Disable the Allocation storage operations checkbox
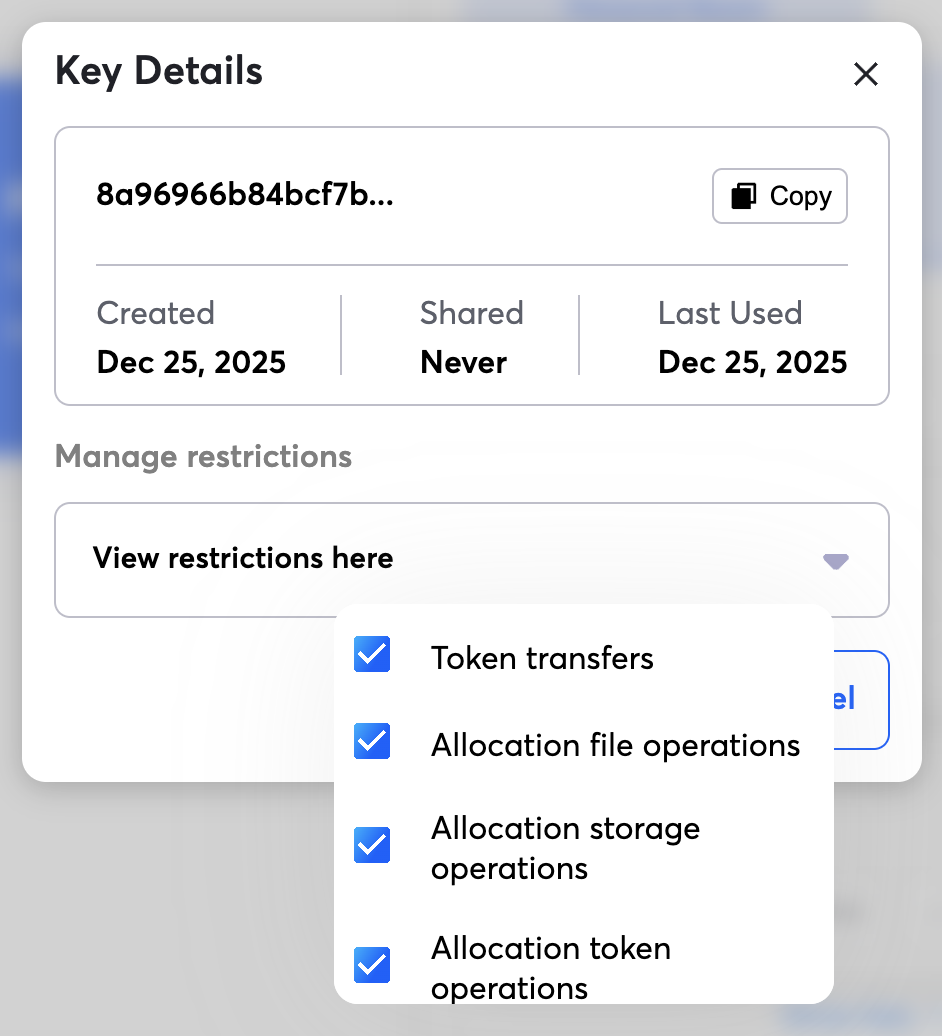 coord(372,845)
